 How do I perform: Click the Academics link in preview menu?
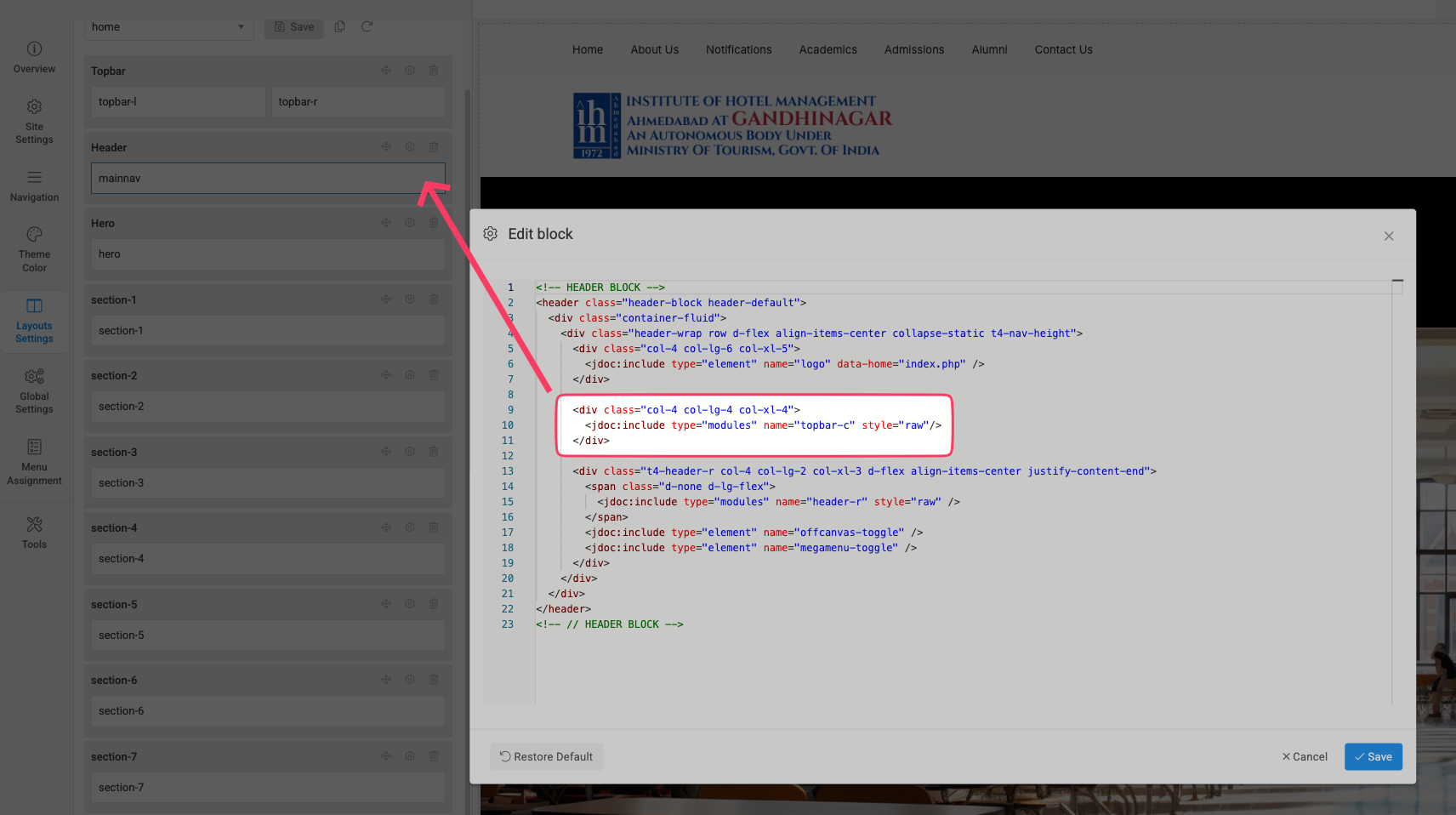point(828,50)
